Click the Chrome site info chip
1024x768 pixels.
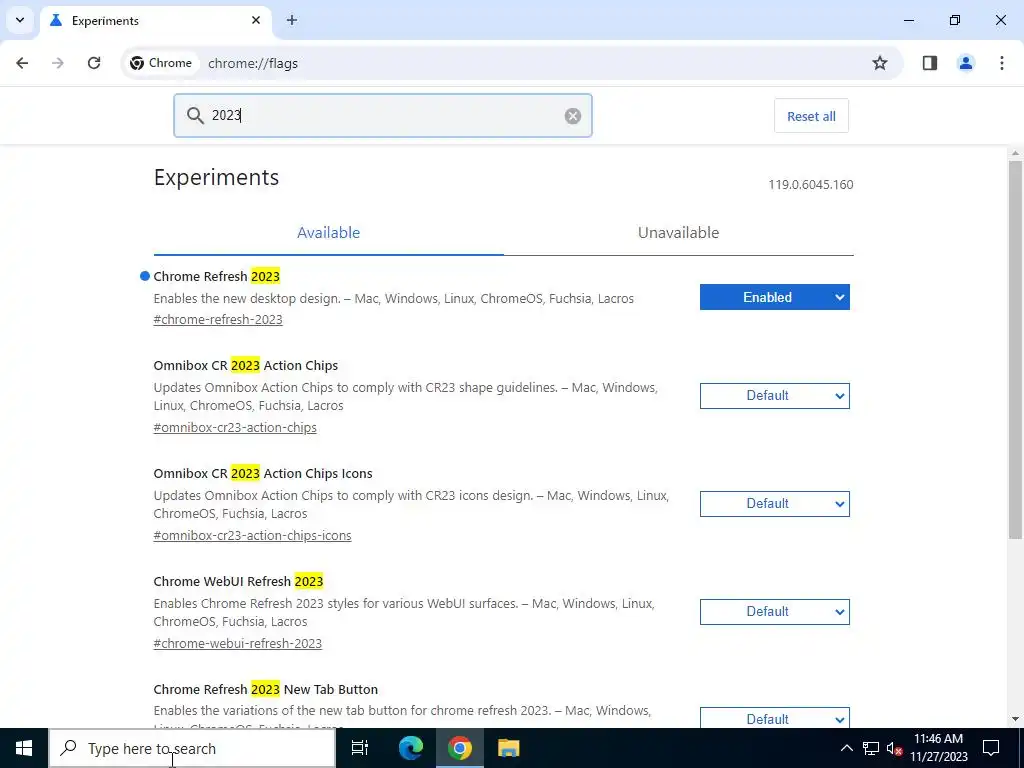[161, 63]
